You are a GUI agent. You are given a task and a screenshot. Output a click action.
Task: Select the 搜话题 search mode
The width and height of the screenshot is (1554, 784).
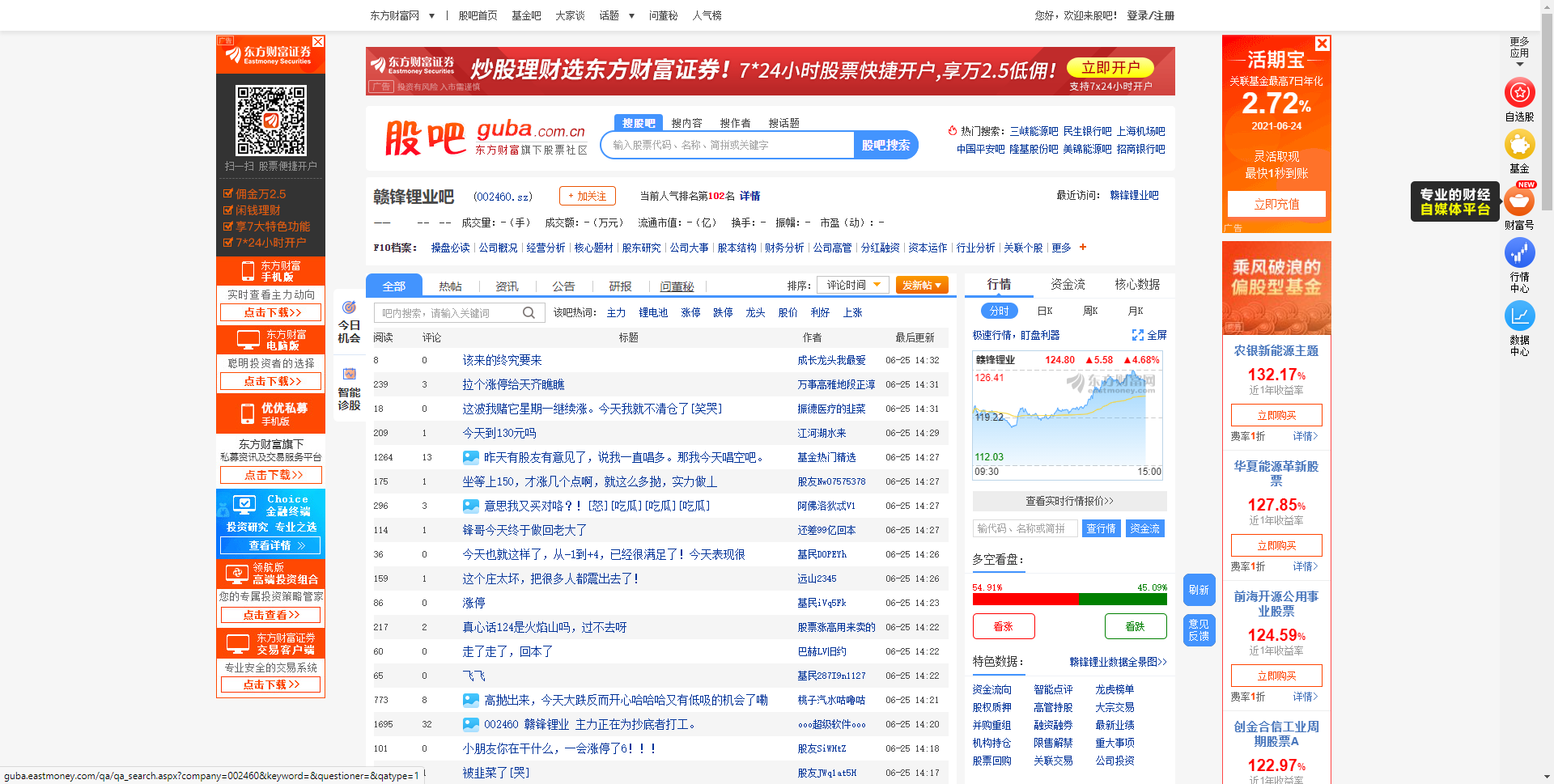783,123
